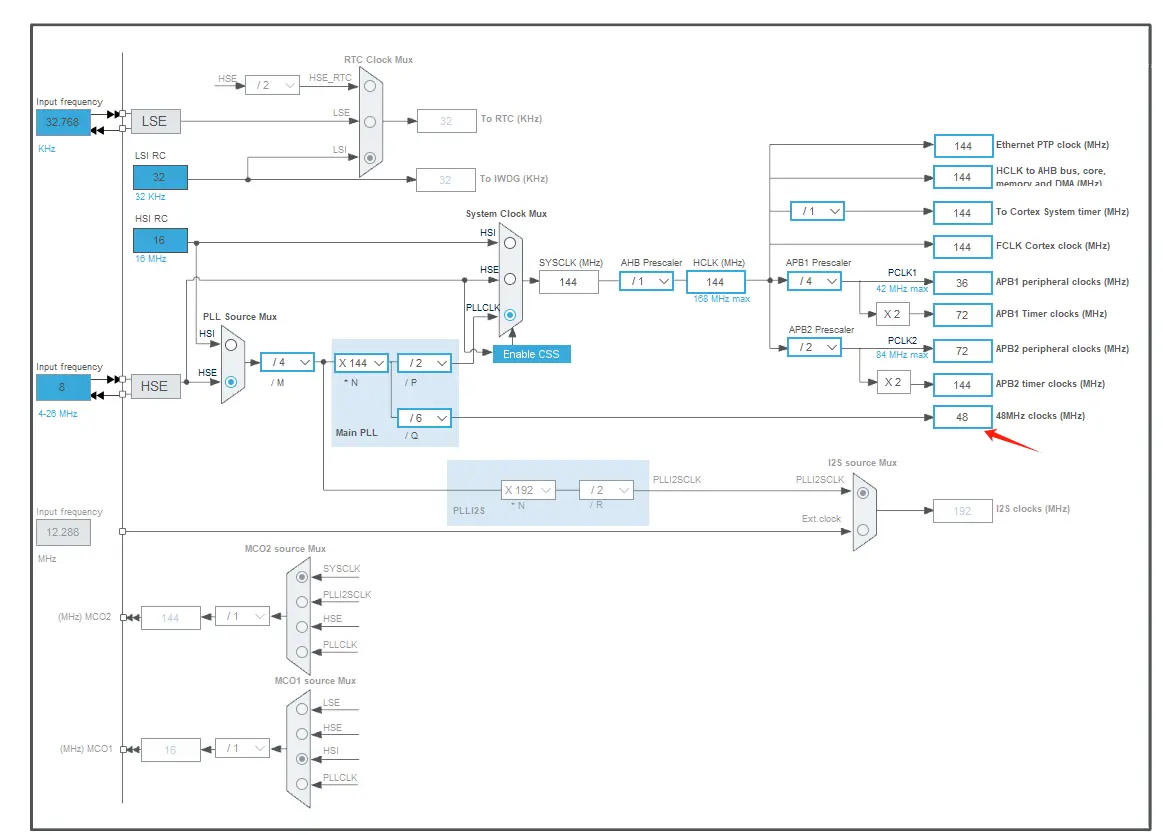Image resolution: width=1163 pixels, height=835 pixels.
Task: Select PLLCLK on MCO1 source Mux
Action: tap(302, 784)
